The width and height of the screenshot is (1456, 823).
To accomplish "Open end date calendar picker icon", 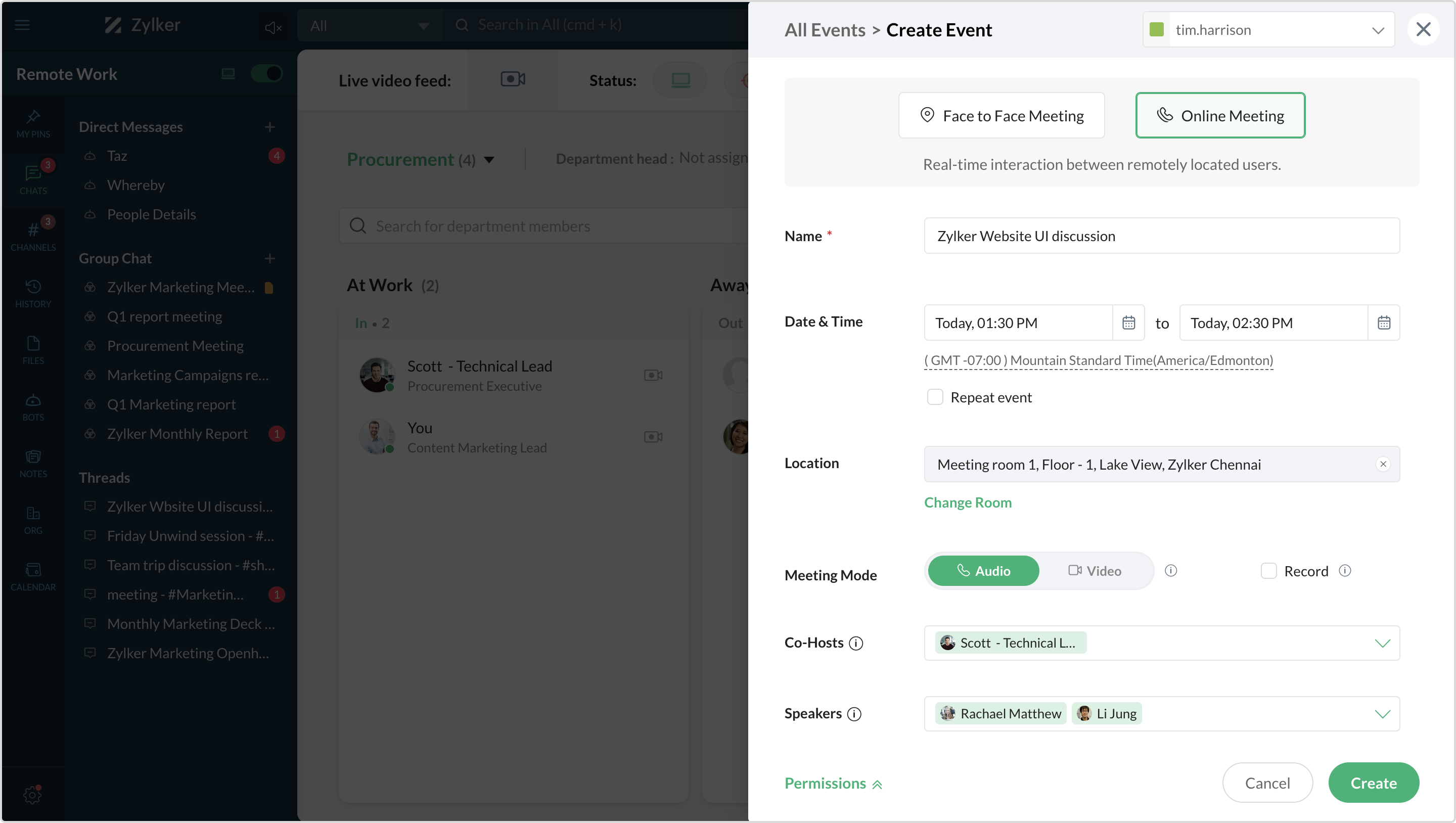I will click(x=1383, y=323).
